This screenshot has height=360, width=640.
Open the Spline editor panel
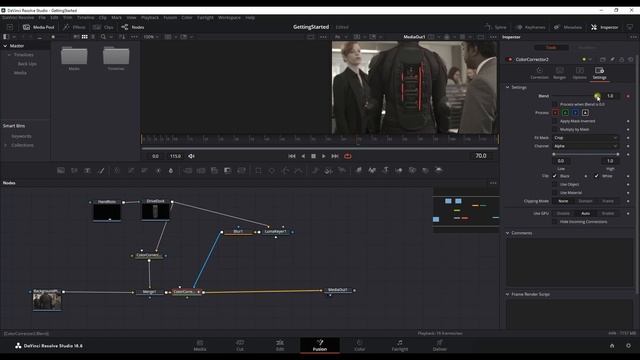[496, 27]
